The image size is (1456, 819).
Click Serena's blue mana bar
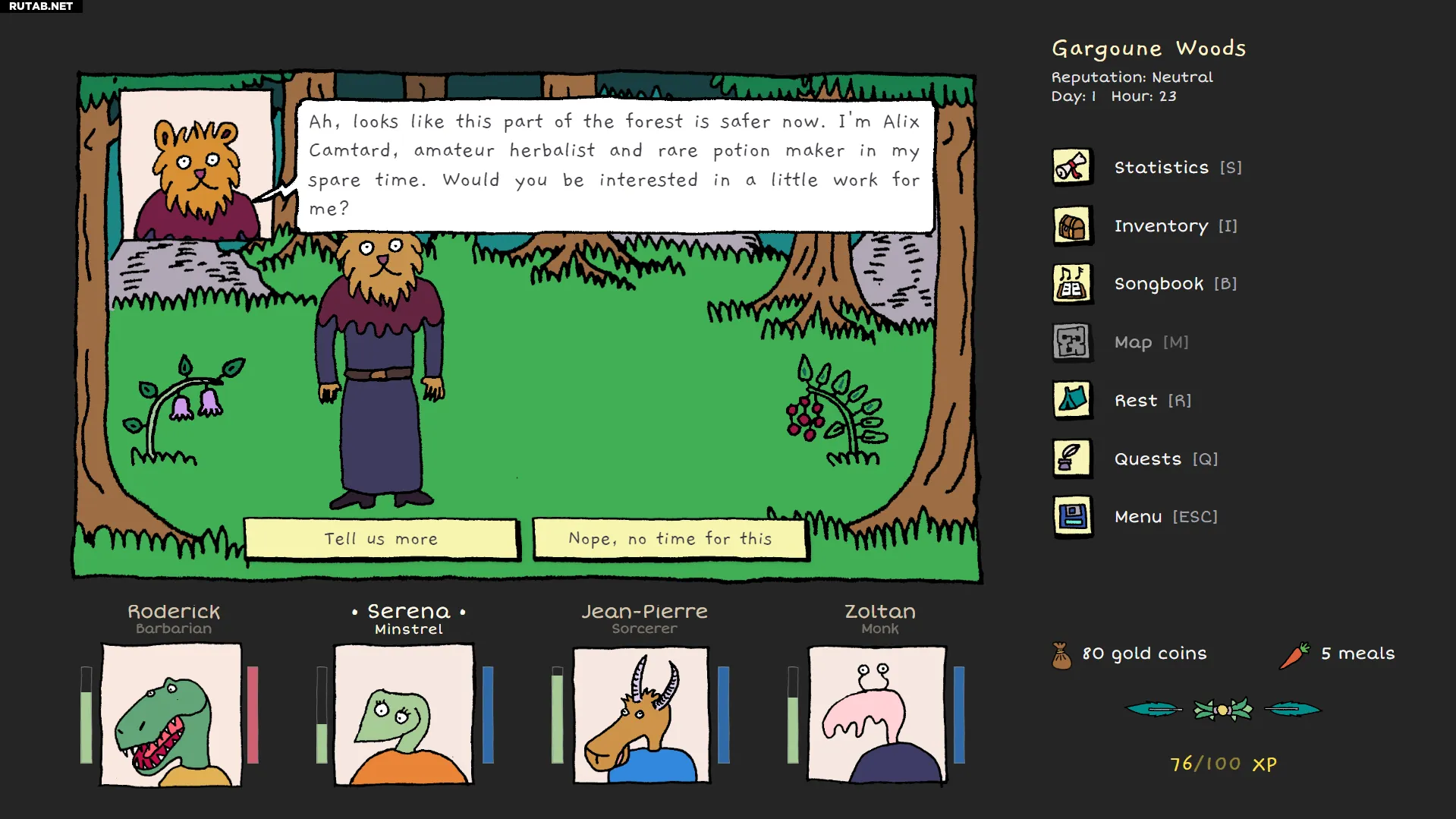488,715
